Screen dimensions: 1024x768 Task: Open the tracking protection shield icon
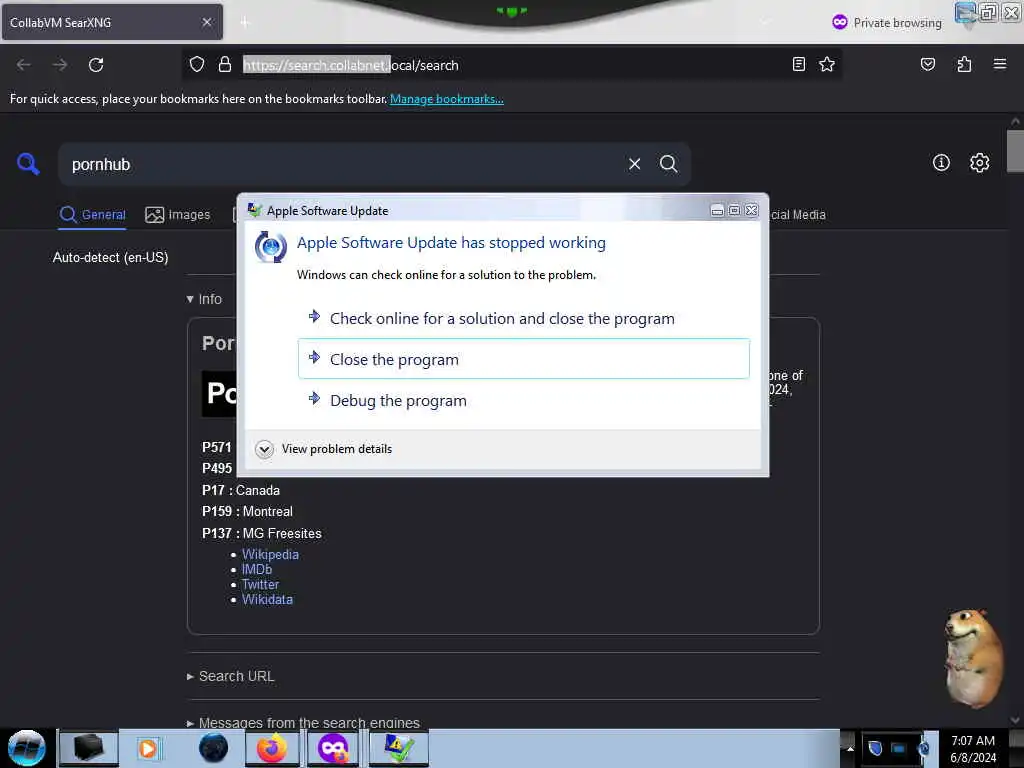point(197,64)
